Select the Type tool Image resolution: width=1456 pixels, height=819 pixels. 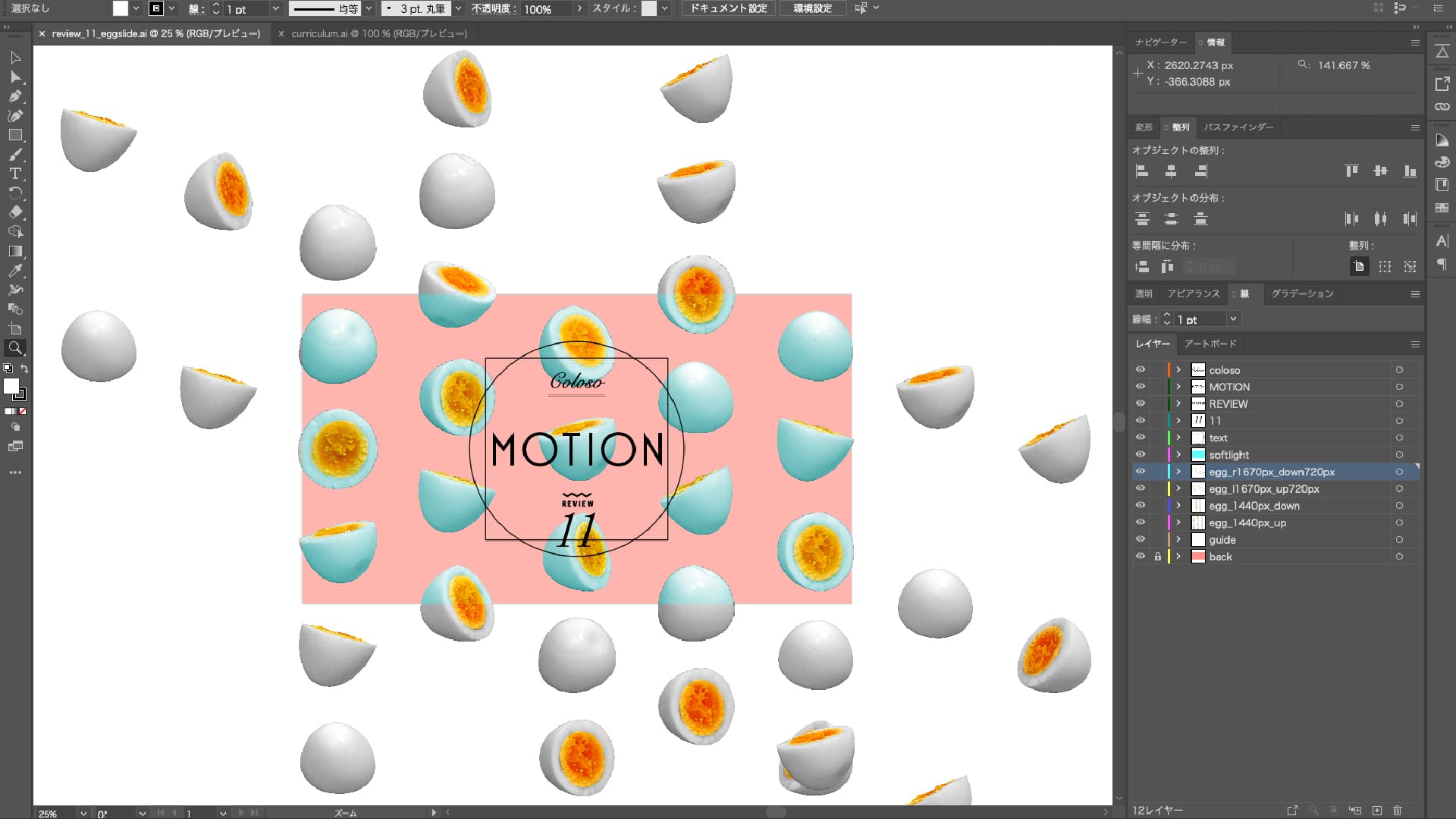click(15, 174)
